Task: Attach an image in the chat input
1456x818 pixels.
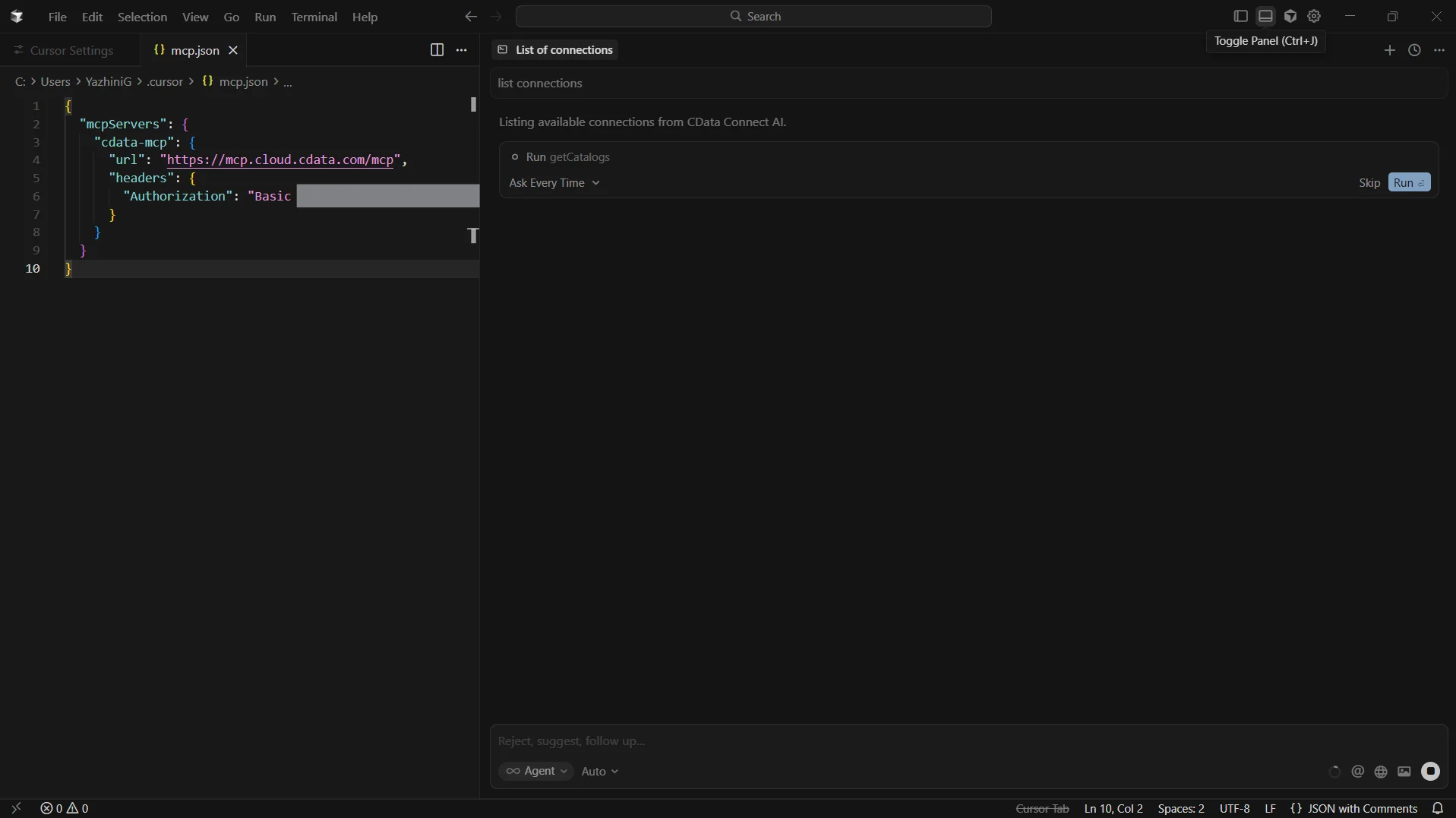Action: point(1404,772)
